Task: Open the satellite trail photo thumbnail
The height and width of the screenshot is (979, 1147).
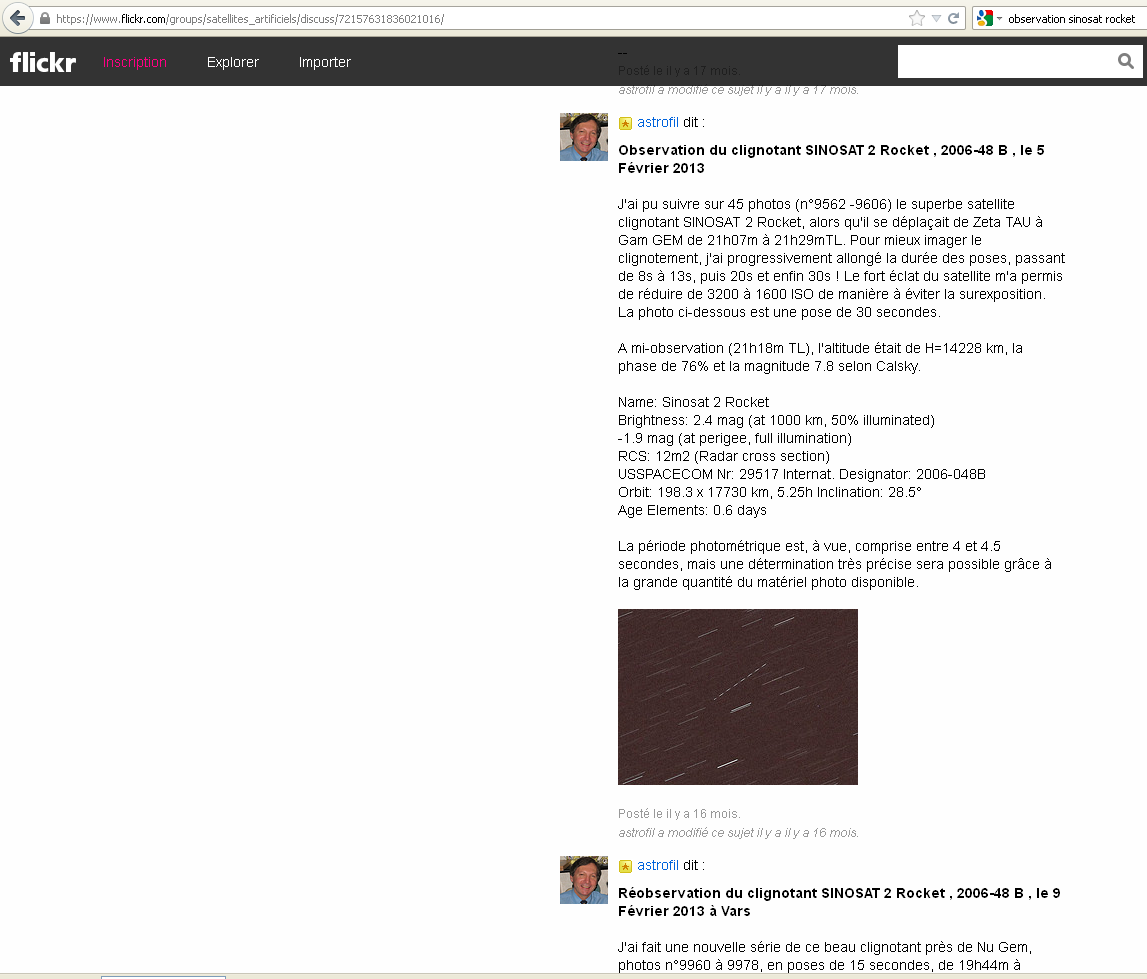Action: point(737,696)
